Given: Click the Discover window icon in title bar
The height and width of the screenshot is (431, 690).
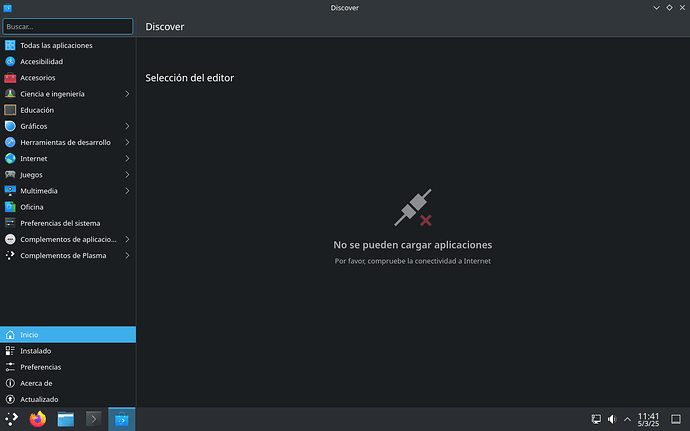Looking at the screenshot, I should pyautogui.click(x=7, y=7).
